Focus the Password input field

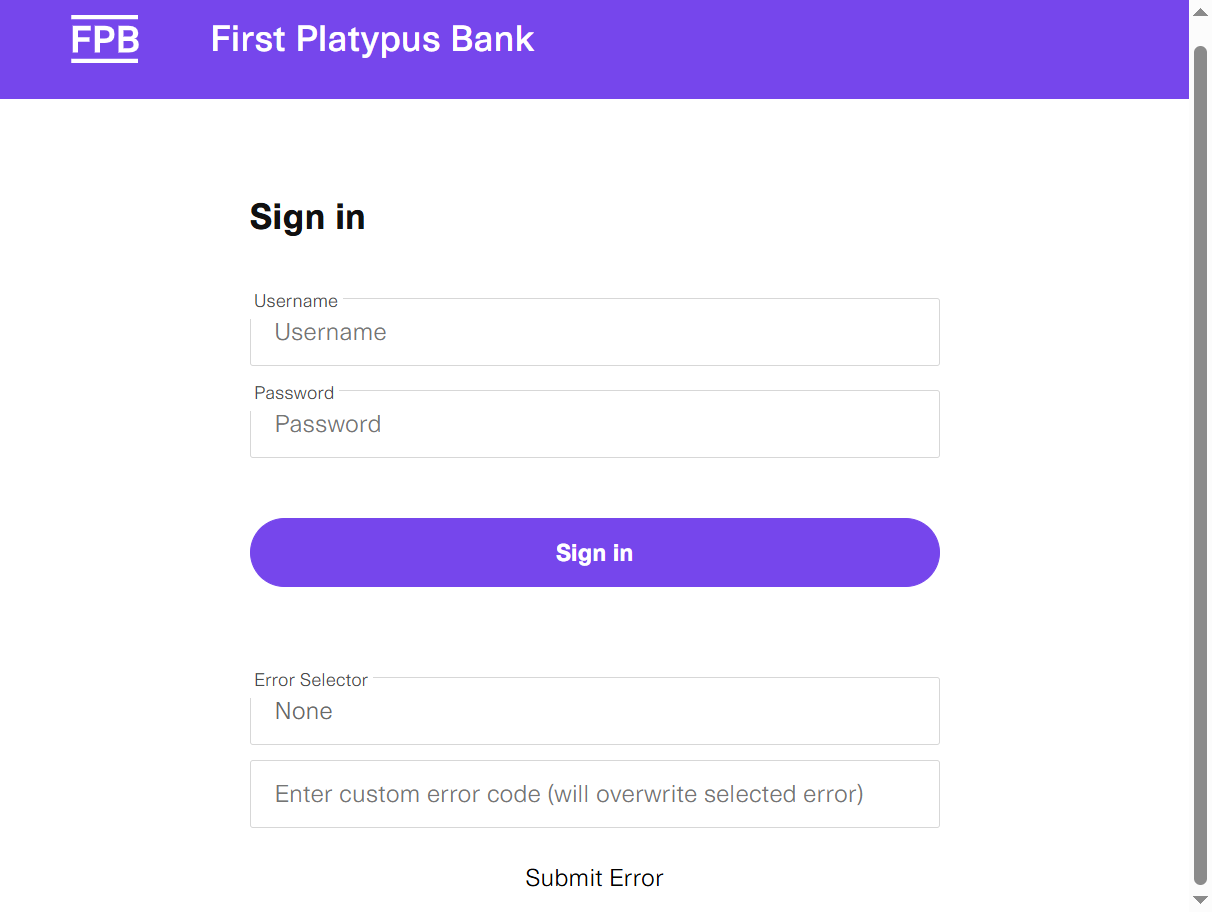coord(594,425)
